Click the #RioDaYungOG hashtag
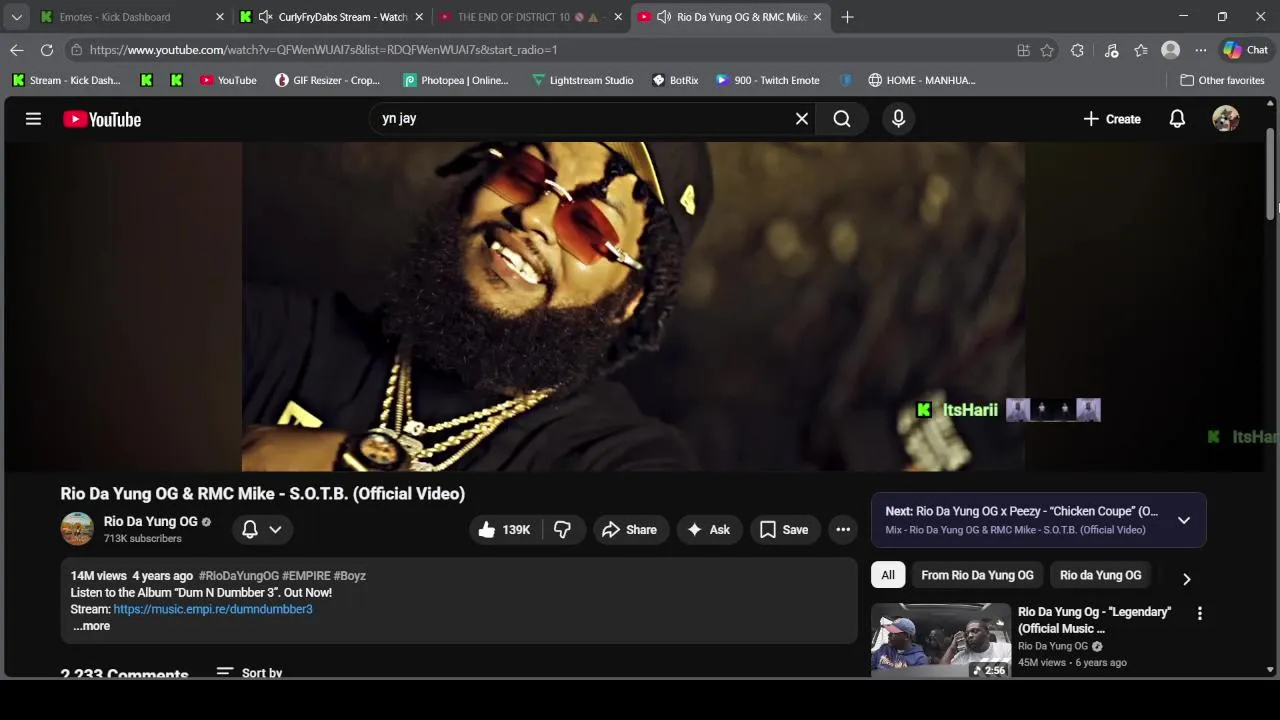The height and width of the screenshot is (720, 1280). pos(239,576)
